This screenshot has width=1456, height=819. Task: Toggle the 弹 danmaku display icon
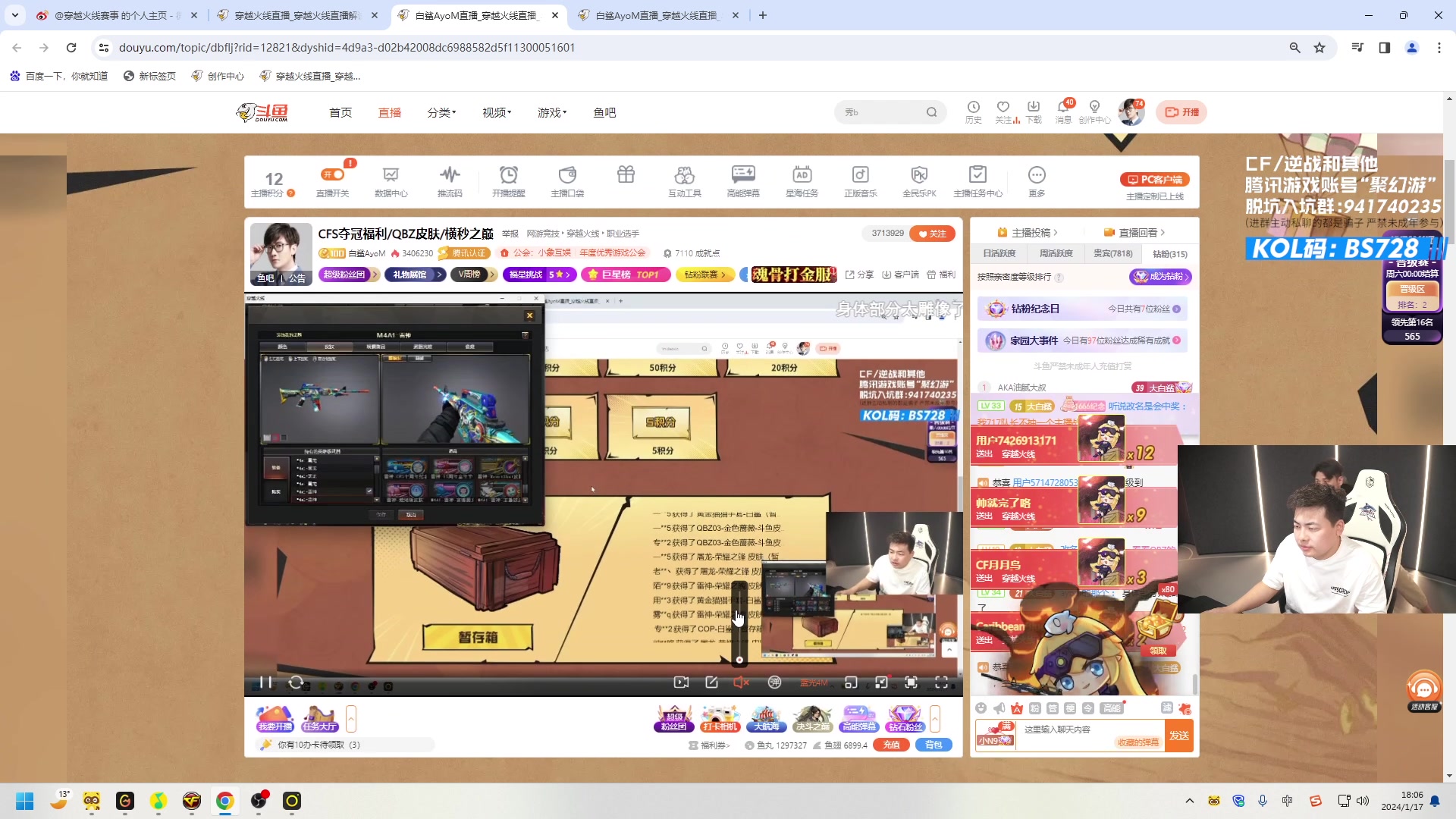coord(774,682)
